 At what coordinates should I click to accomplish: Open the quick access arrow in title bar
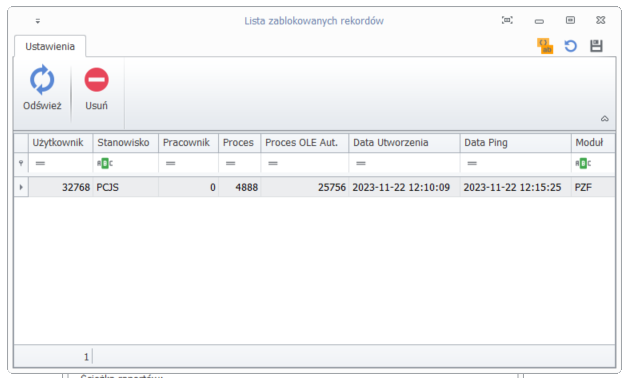click(x=38, y=21)
